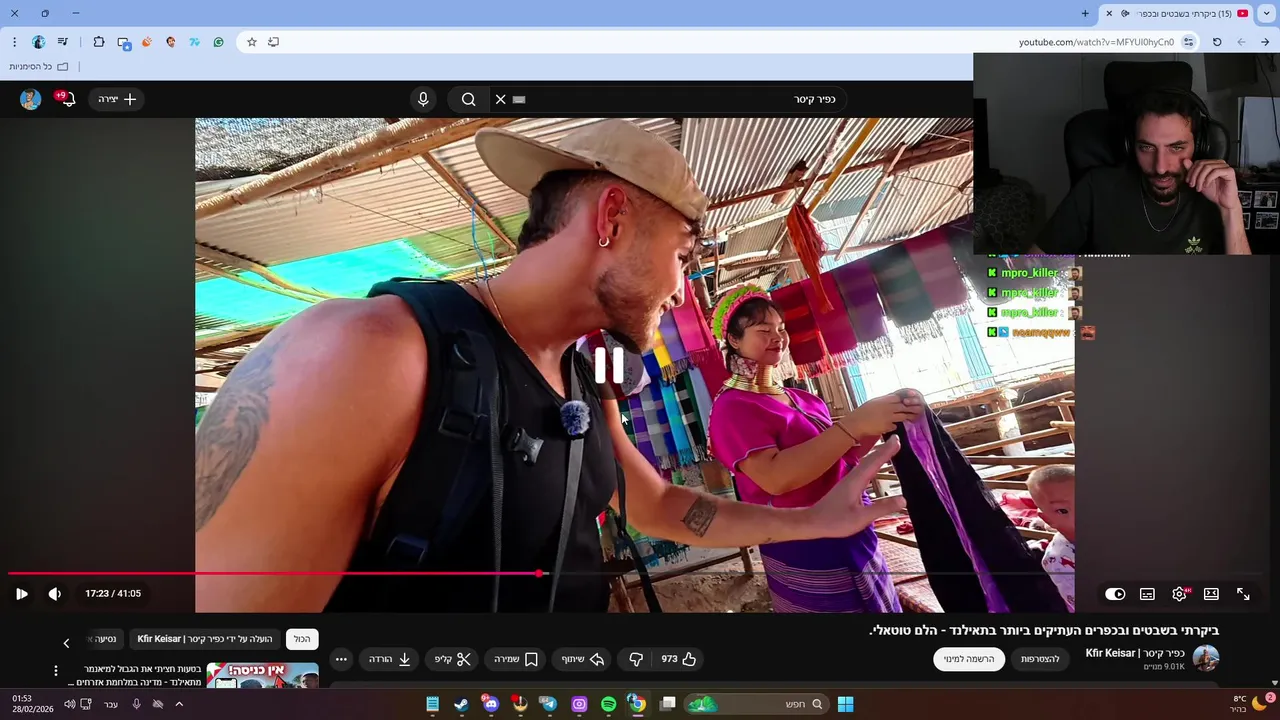This screenshot has width=1280, height=720.
Task: Show more filter chips with the chevron arrow
Action: pos(66,643)
